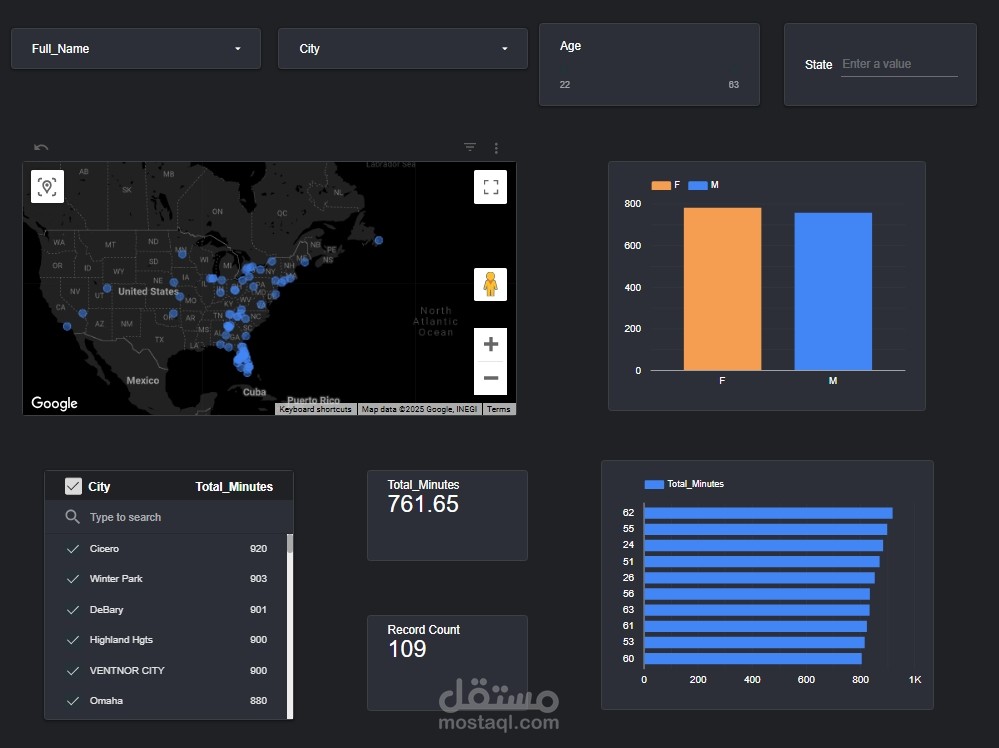Click the Total_Minutes legend swatch in bar chart
This screenshot has height=748, width=999.
[654, 484]
